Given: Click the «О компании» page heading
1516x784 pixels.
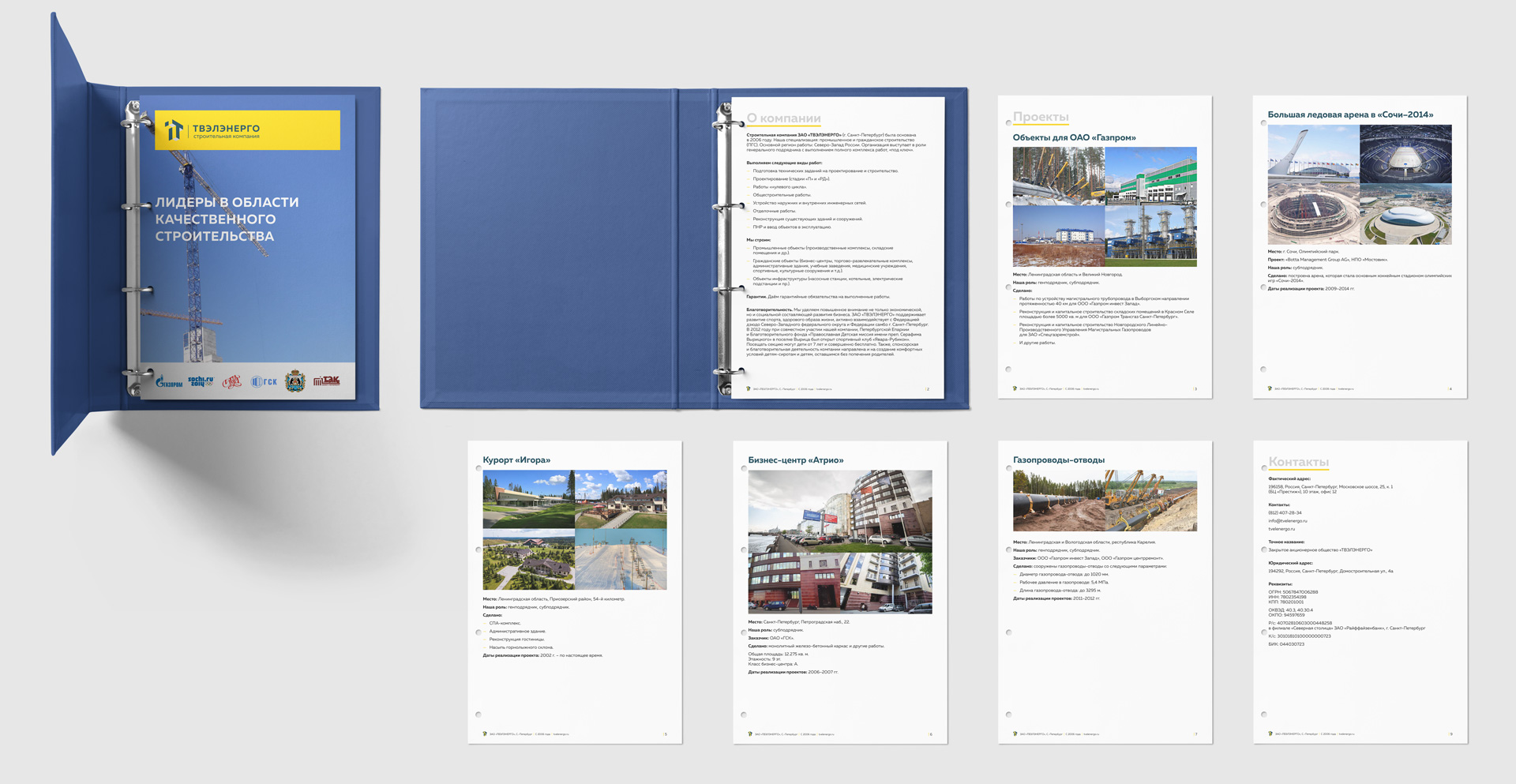Looking at the screenshot, I should coord(783,118).
